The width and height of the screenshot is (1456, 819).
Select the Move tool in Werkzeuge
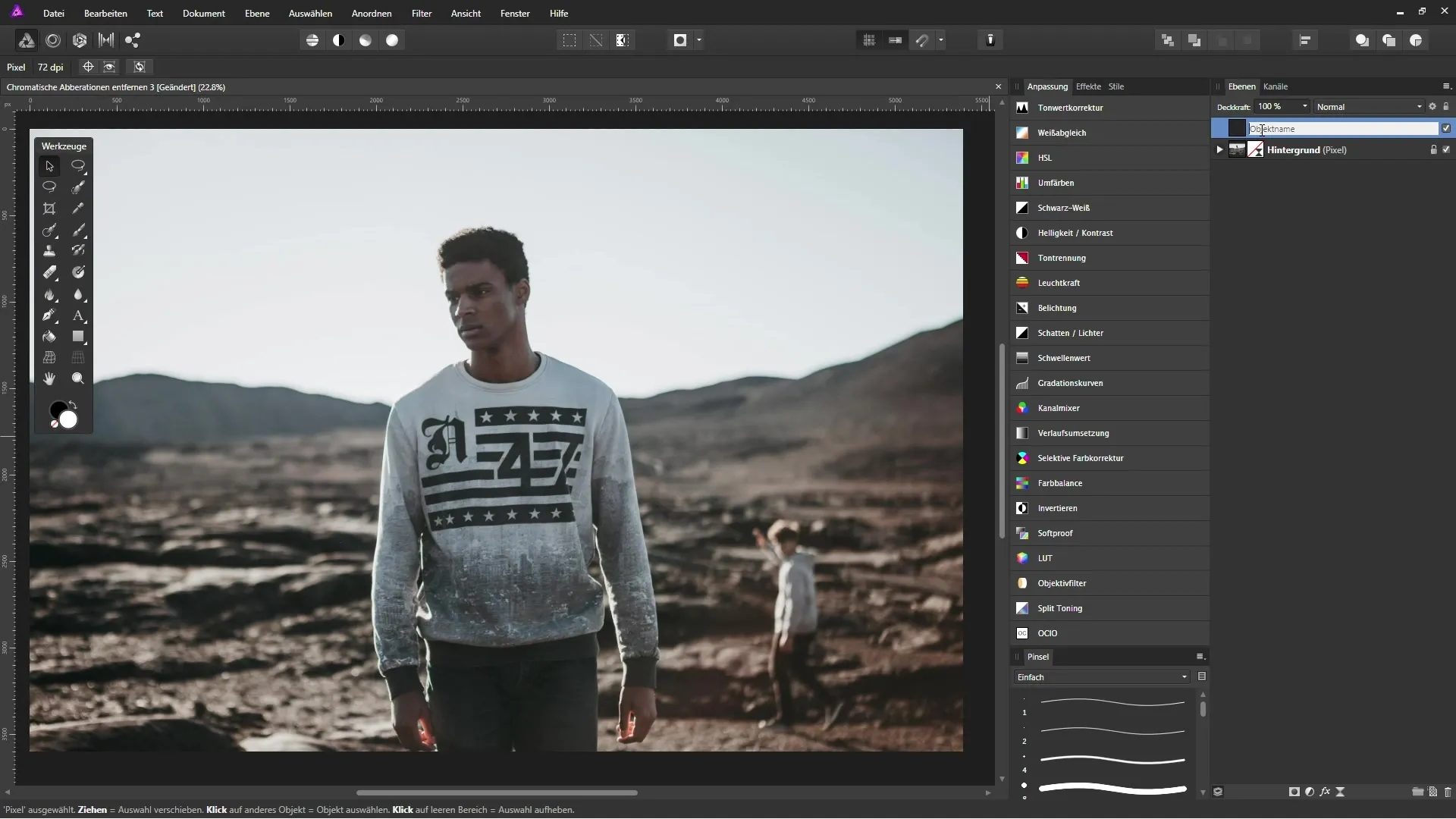pyautogui.click(x=49, y=166)
